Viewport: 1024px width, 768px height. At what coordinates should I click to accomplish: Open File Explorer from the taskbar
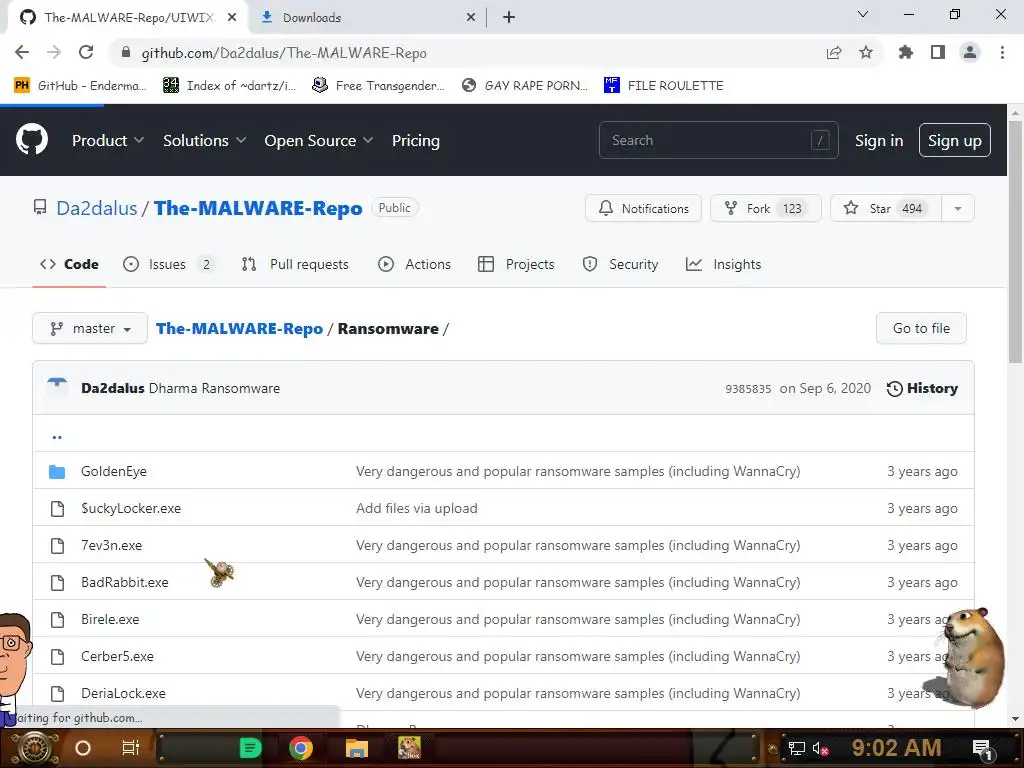tap(357, 748)
